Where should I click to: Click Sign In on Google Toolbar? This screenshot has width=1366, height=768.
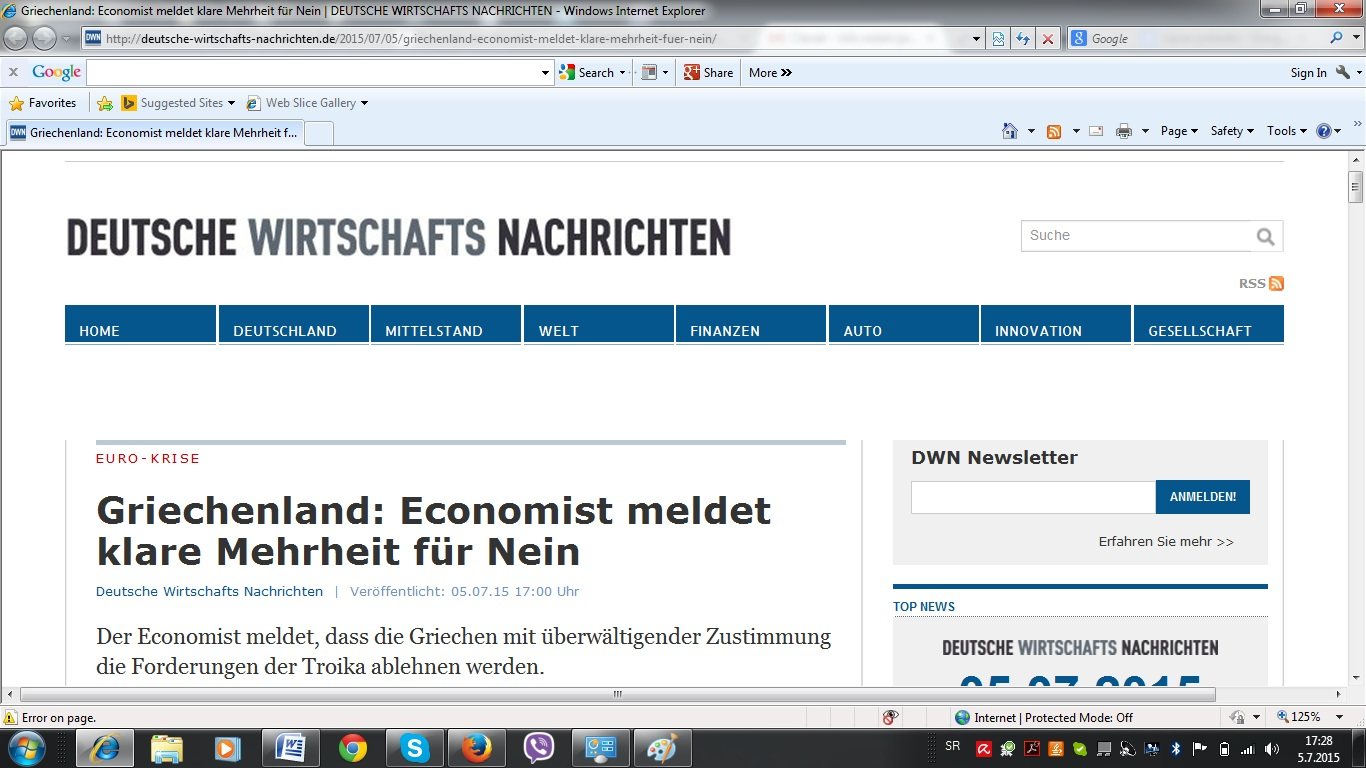pyautogui.click(x=1308, y=72)
